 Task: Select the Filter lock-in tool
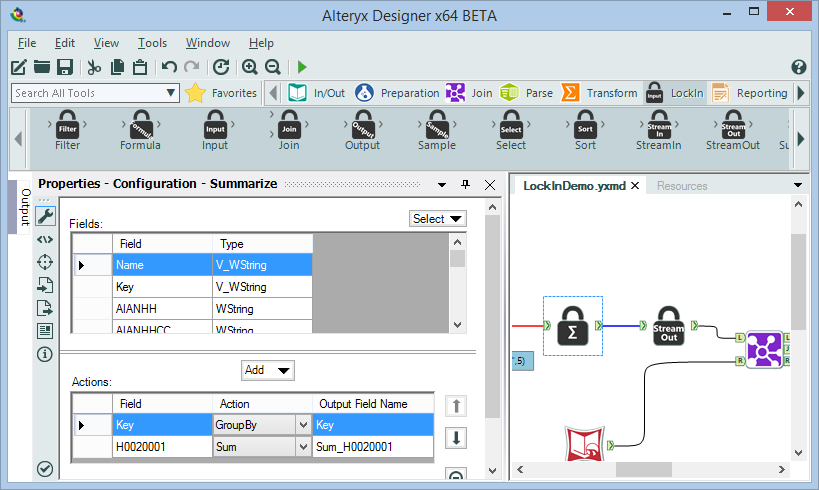click(x=68, y=129)
